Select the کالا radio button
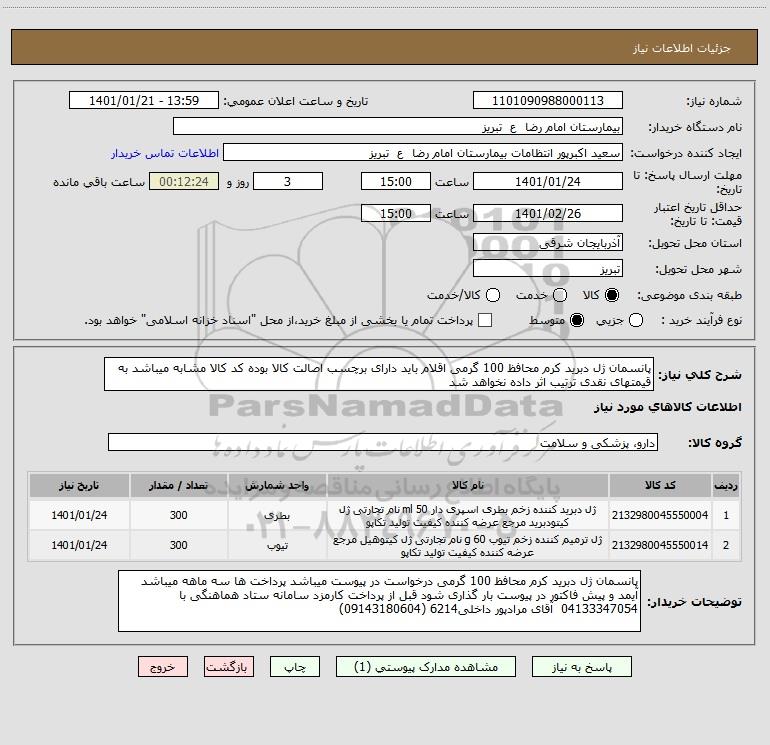This screenshot has width=770, height=745. pos(612,295)
